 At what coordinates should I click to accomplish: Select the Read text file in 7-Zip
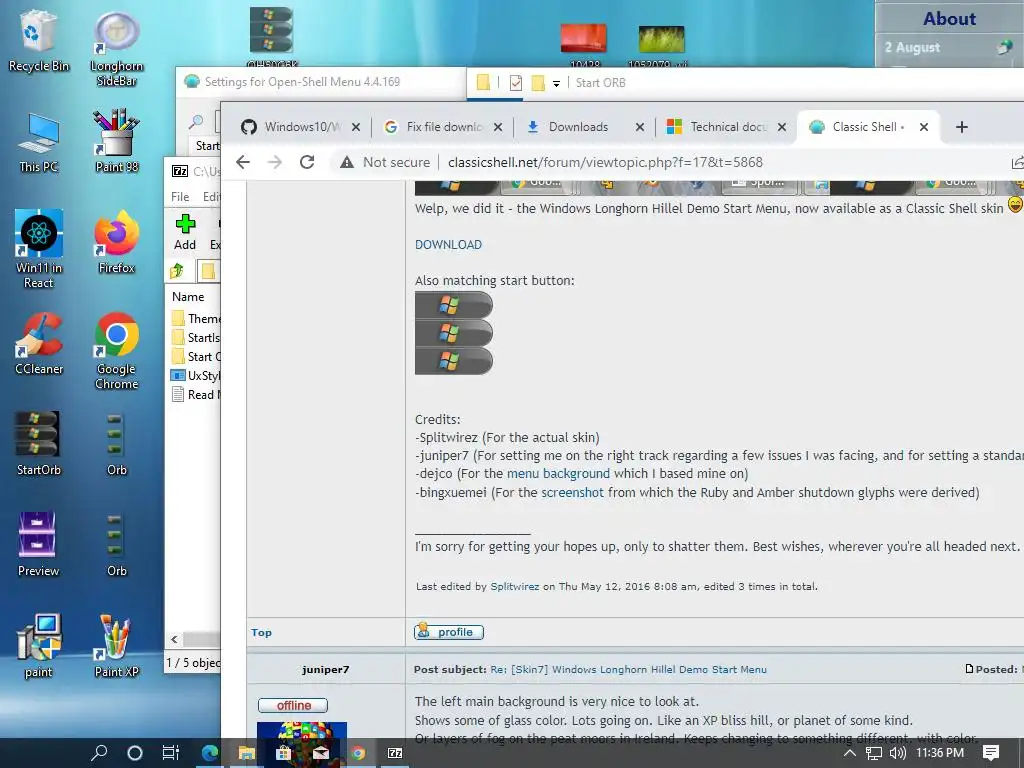(x=196, y=394)
